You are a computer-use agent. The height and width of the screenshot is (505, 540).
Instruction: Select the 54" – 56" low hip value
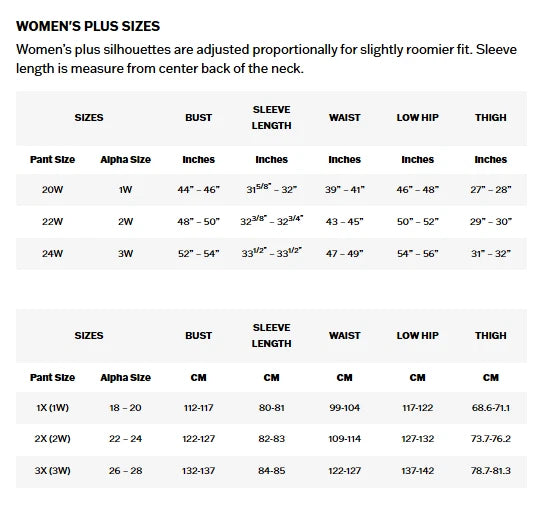click(x=417, y=254)
